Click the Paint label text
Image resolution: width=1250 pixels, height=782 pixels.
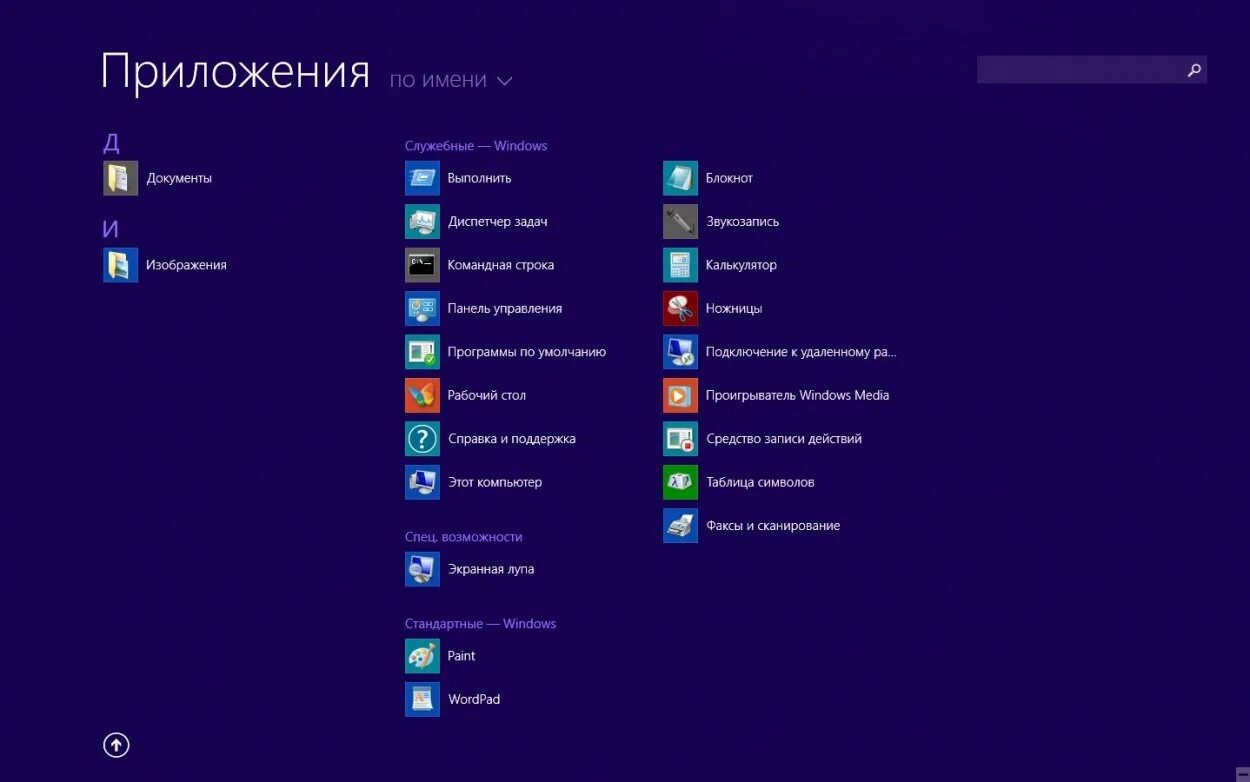pyautogui.click(x=462, y=656)
